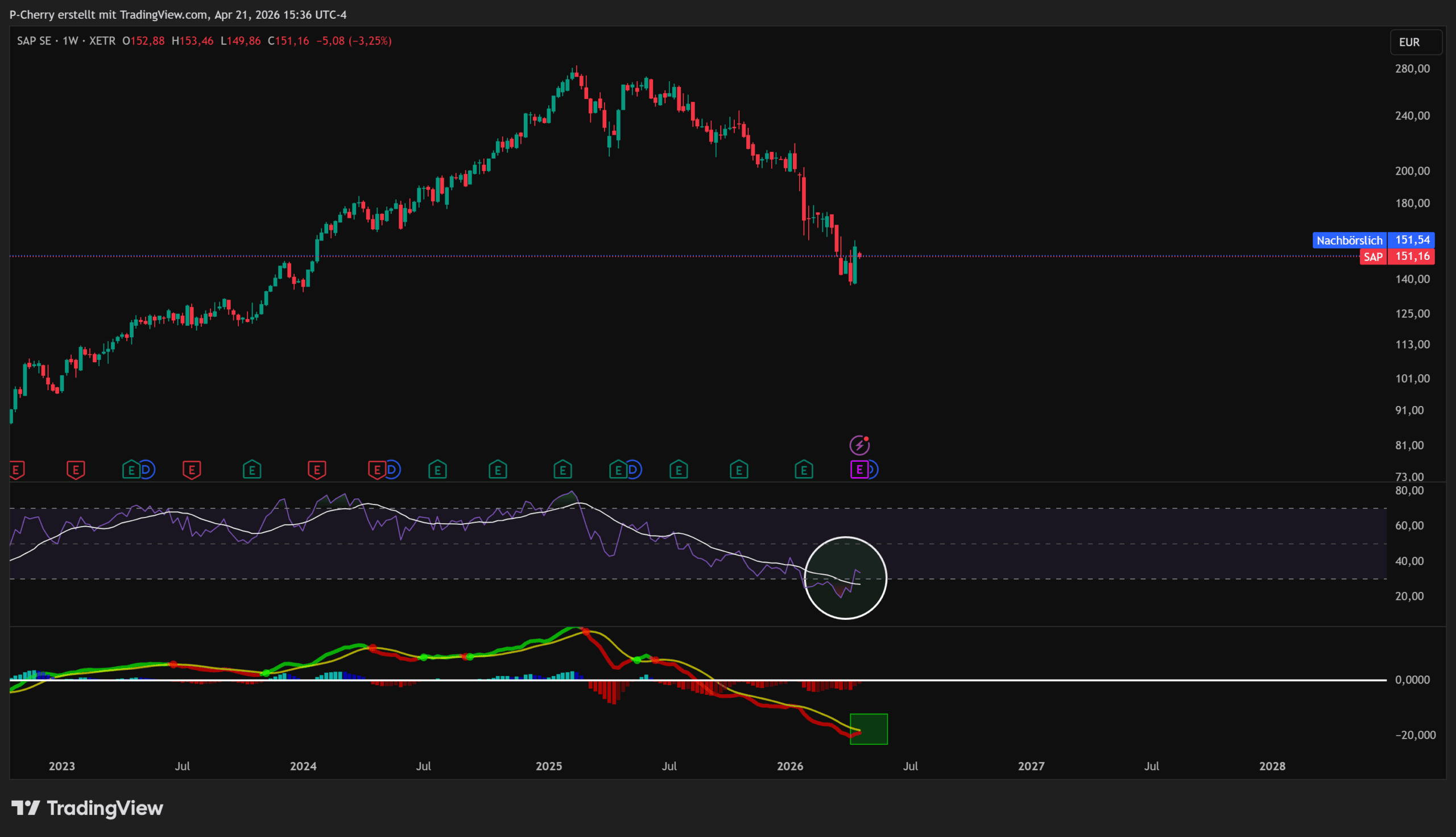1456x837 pixels.
Task: Click the 2026 label on the time axis
Action: pos(789,766)
